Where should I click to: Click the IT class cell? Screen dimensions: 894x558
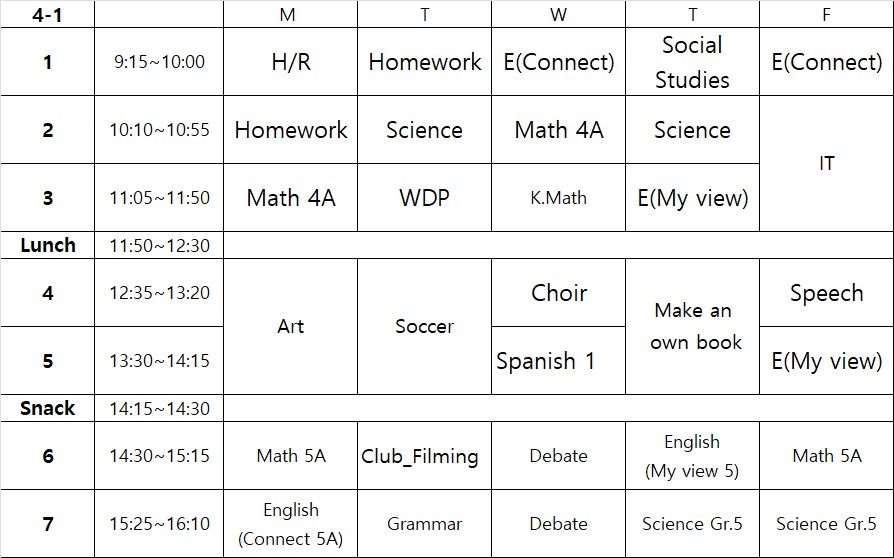[826, 164]
